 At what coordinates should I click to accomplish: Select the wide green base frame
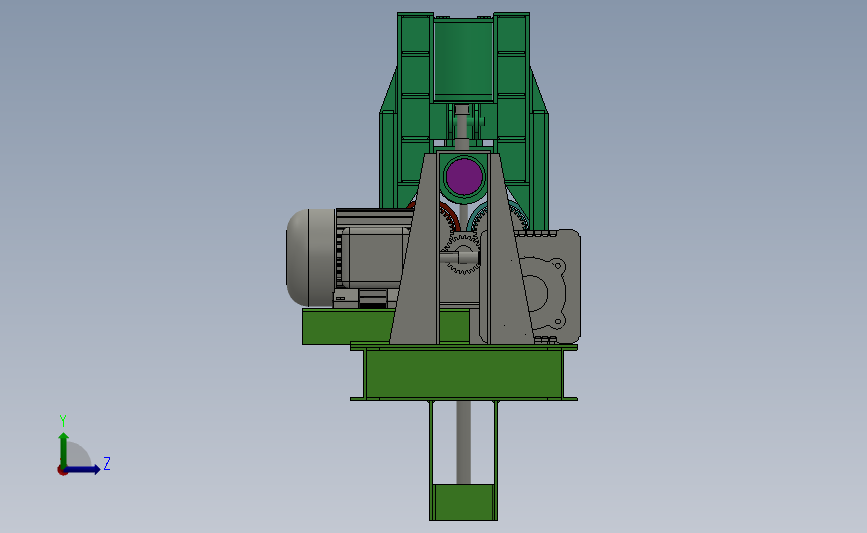[464, 372]
